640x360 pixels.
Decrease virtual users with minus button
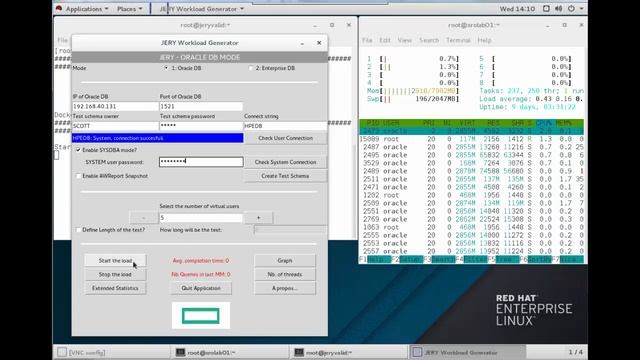click(144, 218)
